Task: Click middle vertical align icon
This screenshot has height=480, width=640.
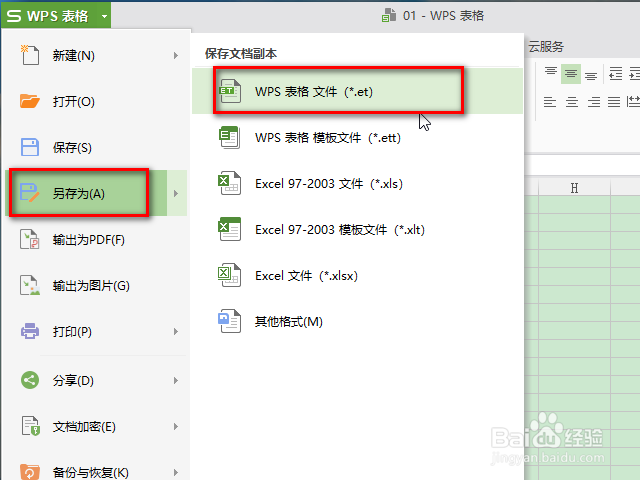Action: (x=571, y=74)
